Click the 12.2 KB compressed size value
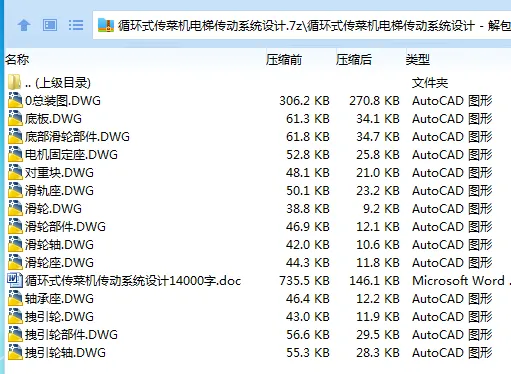511x374 pixels. tap(378, 299)
